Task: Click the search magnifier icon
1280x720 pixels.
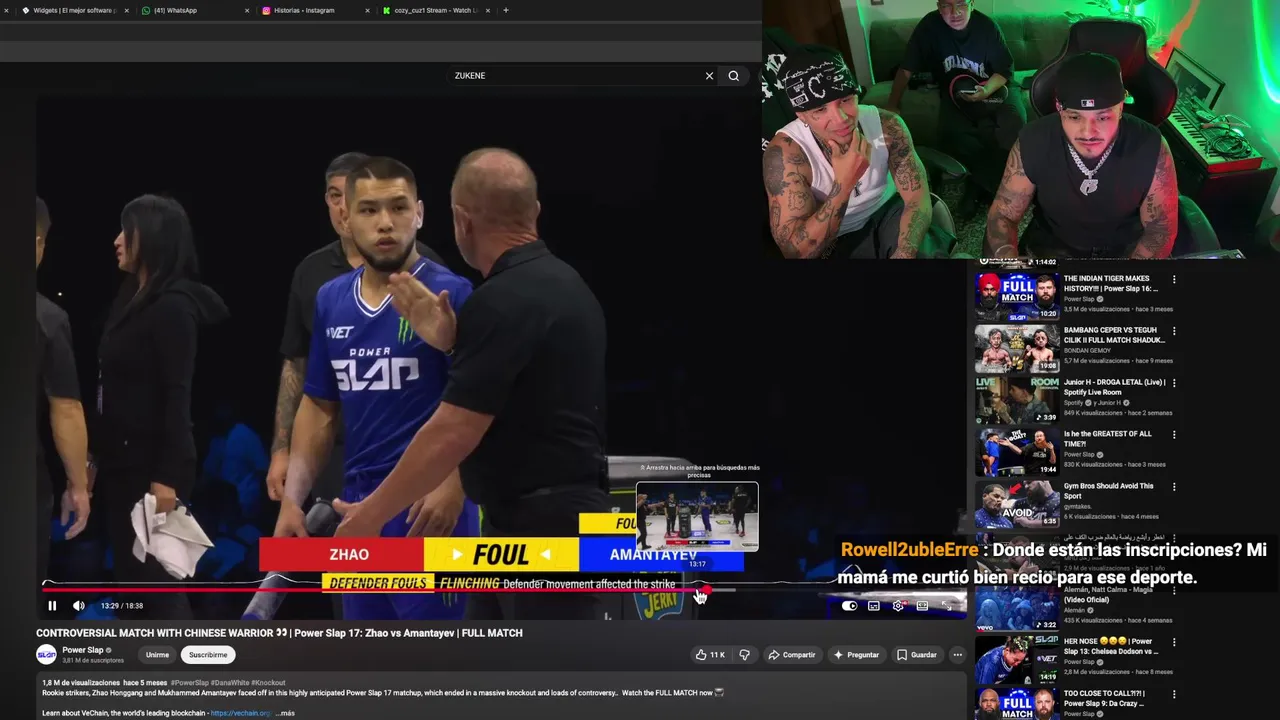Action: (x=734, y=76)
